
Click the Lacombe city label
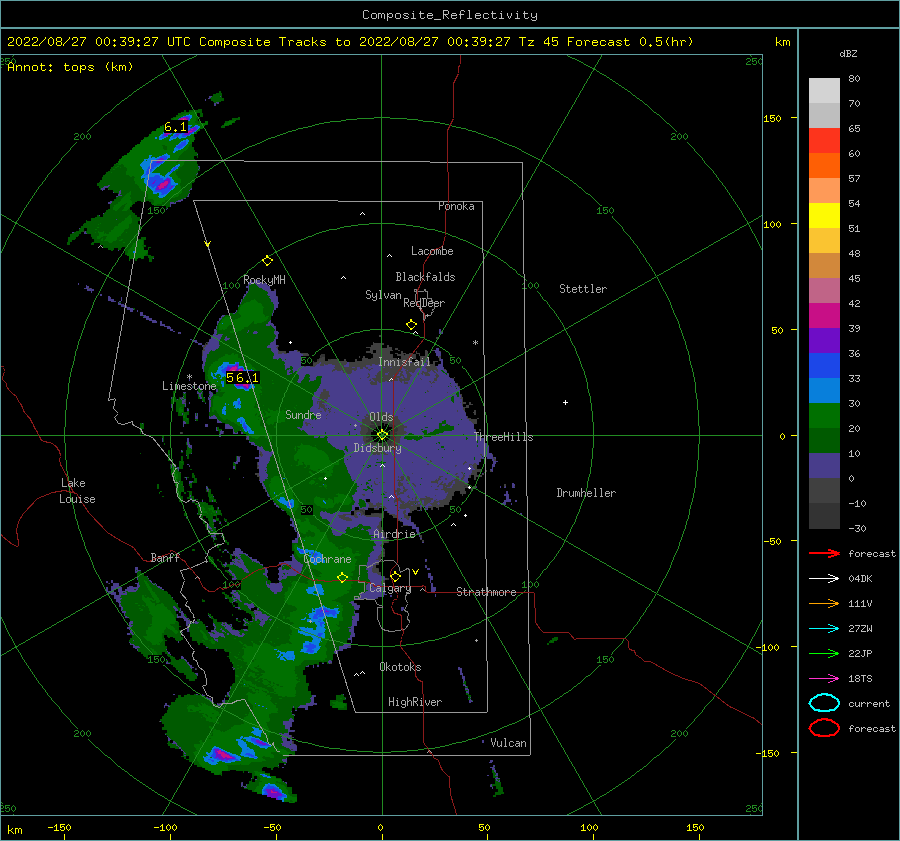tap(432, 251)
